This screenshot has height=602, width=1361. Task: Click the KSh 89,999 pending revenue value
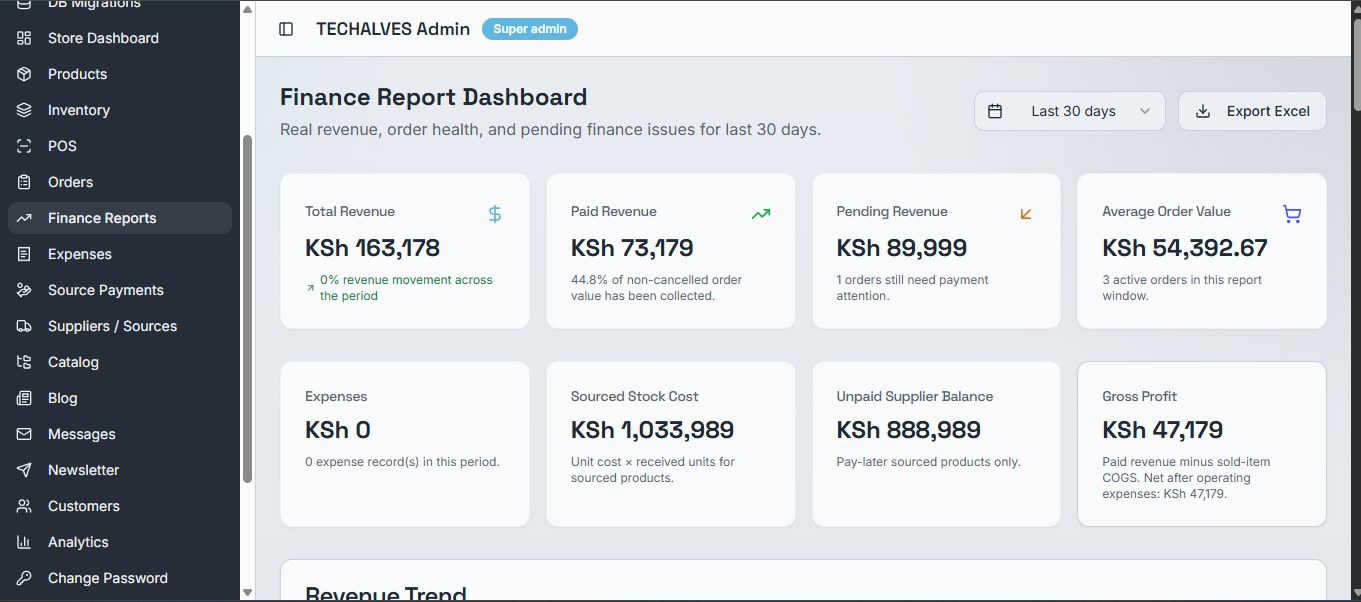pyautogui.click(x=903, y=248)
